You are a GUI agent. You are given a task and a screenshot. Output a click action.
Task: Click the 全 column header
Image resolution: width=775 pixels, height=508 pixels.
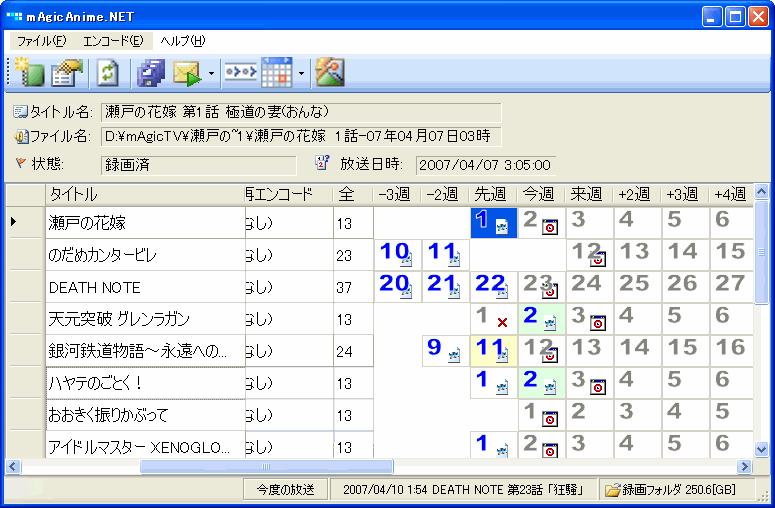(353, 195)
